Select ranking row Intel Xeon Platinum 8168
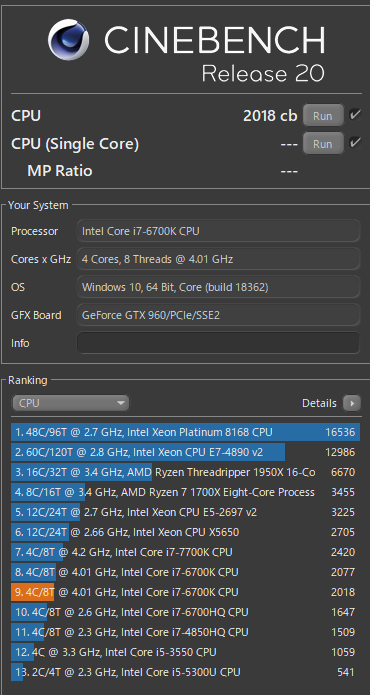 186,432
